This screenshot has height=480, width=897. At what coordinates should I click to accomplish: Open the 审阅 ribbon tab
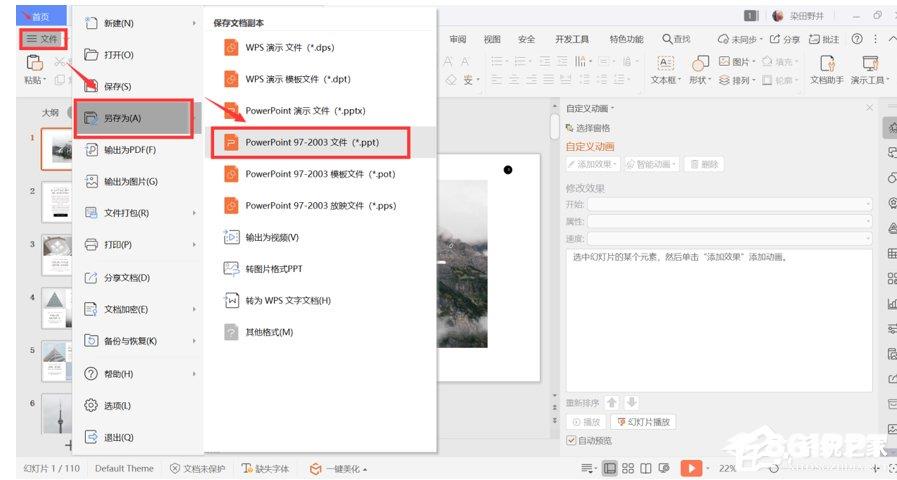click(x=458, y=39)
